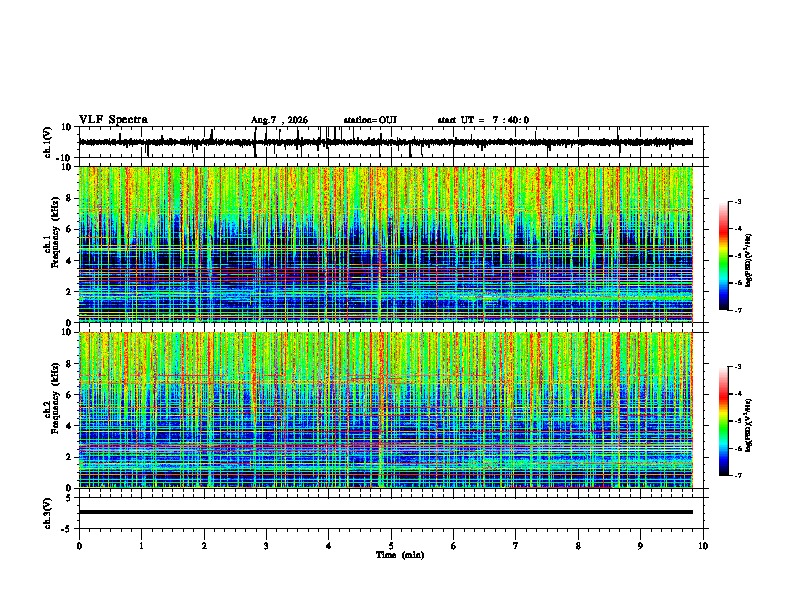Screen dimensions: 792x612
Task: Click the 'VLF Spectra' plot title
Action: pyautogui.click(x=113, y=120)
